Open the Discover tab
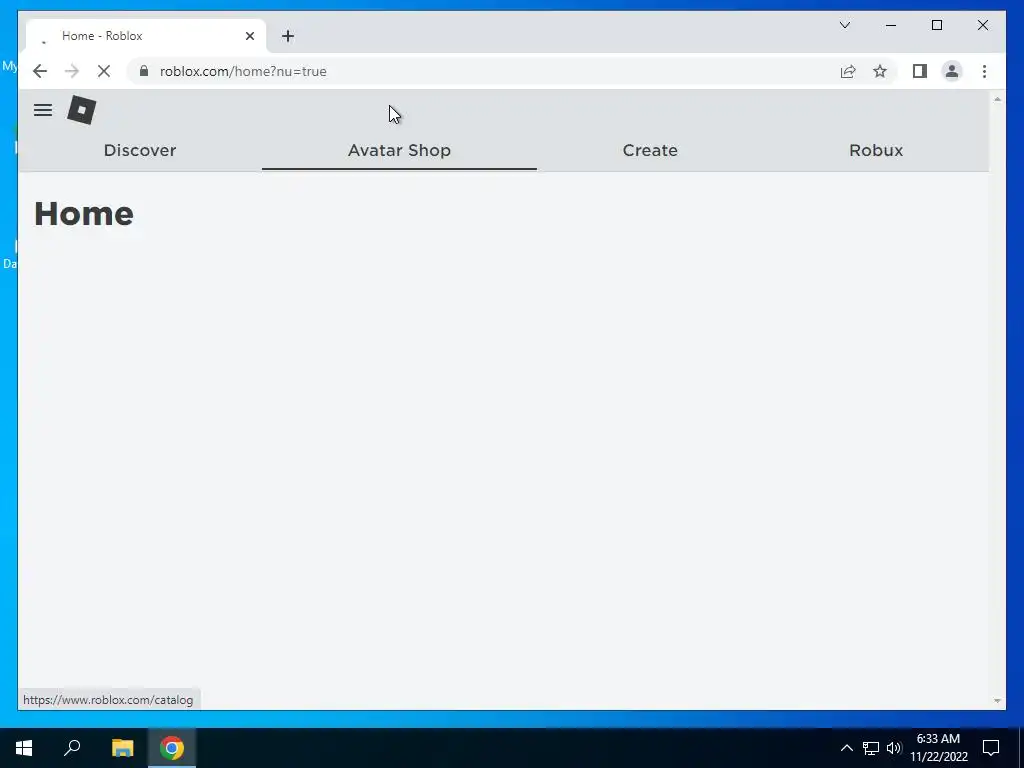The height and width of the screenshot is (768, 1024). pos(140,150)
